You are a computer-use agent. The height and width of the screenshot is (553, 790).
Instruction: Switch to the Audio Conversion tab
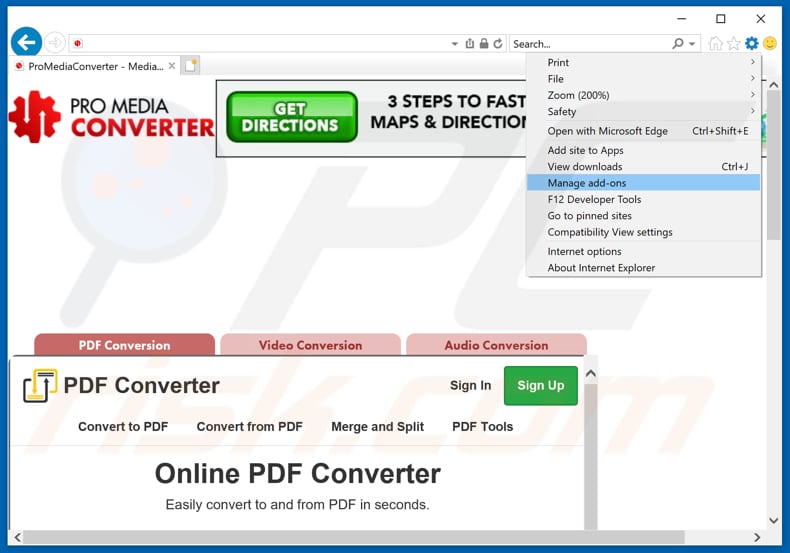(496, 345)
